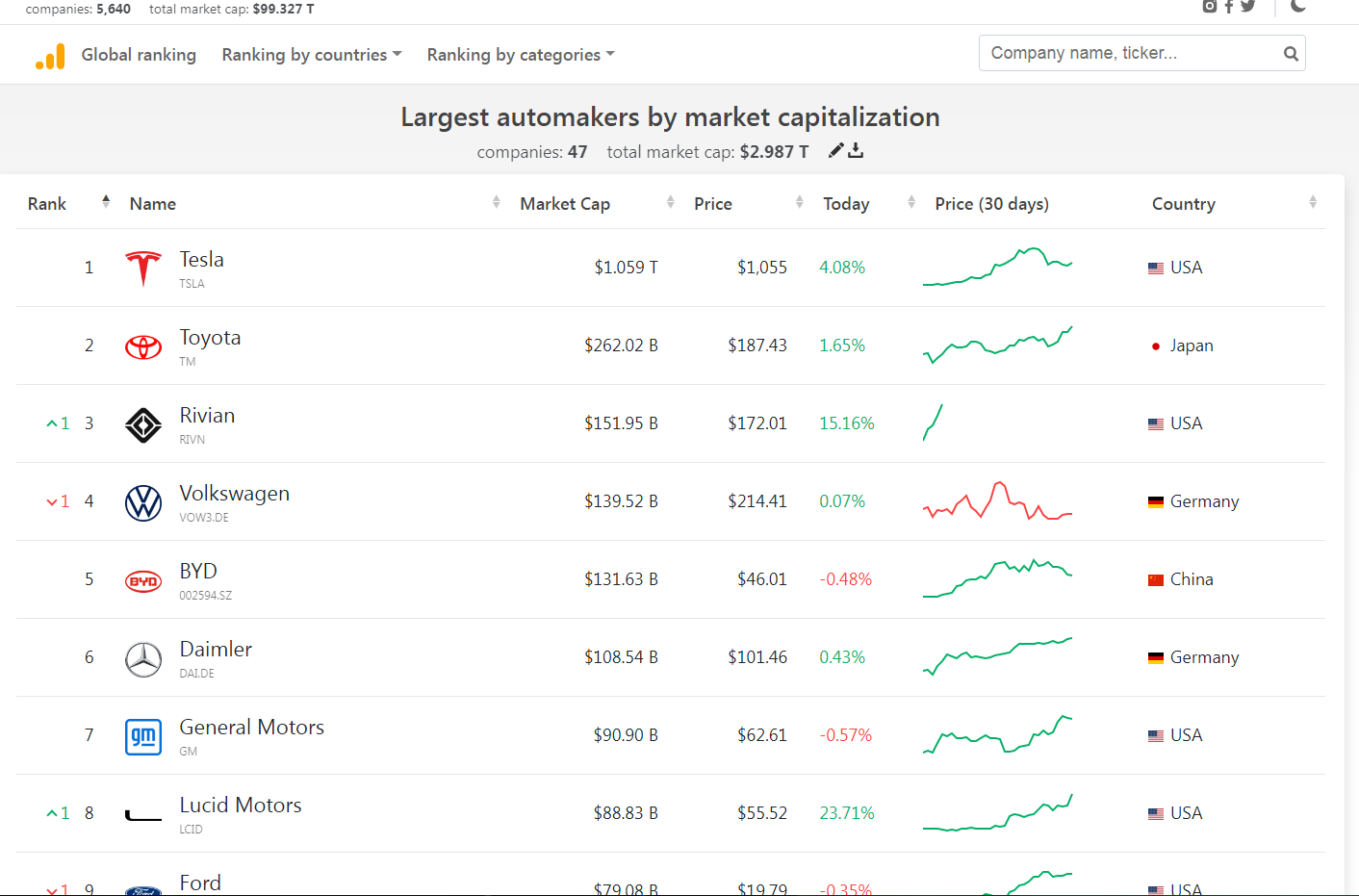1359x896 pixels.
Task: Click Volkswagen 30-day price chart
Action: (x=997, y=500)
